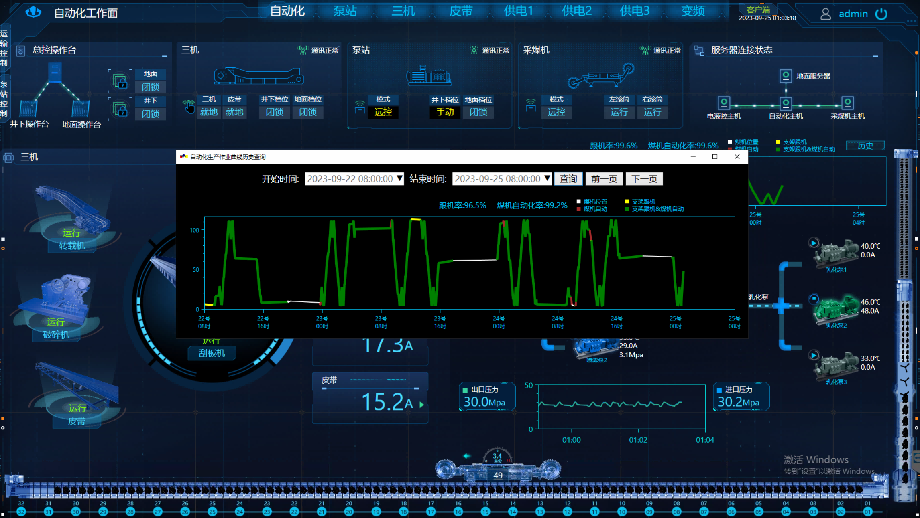
Task: Go to next page with 下一页
Action: [643, 178]
